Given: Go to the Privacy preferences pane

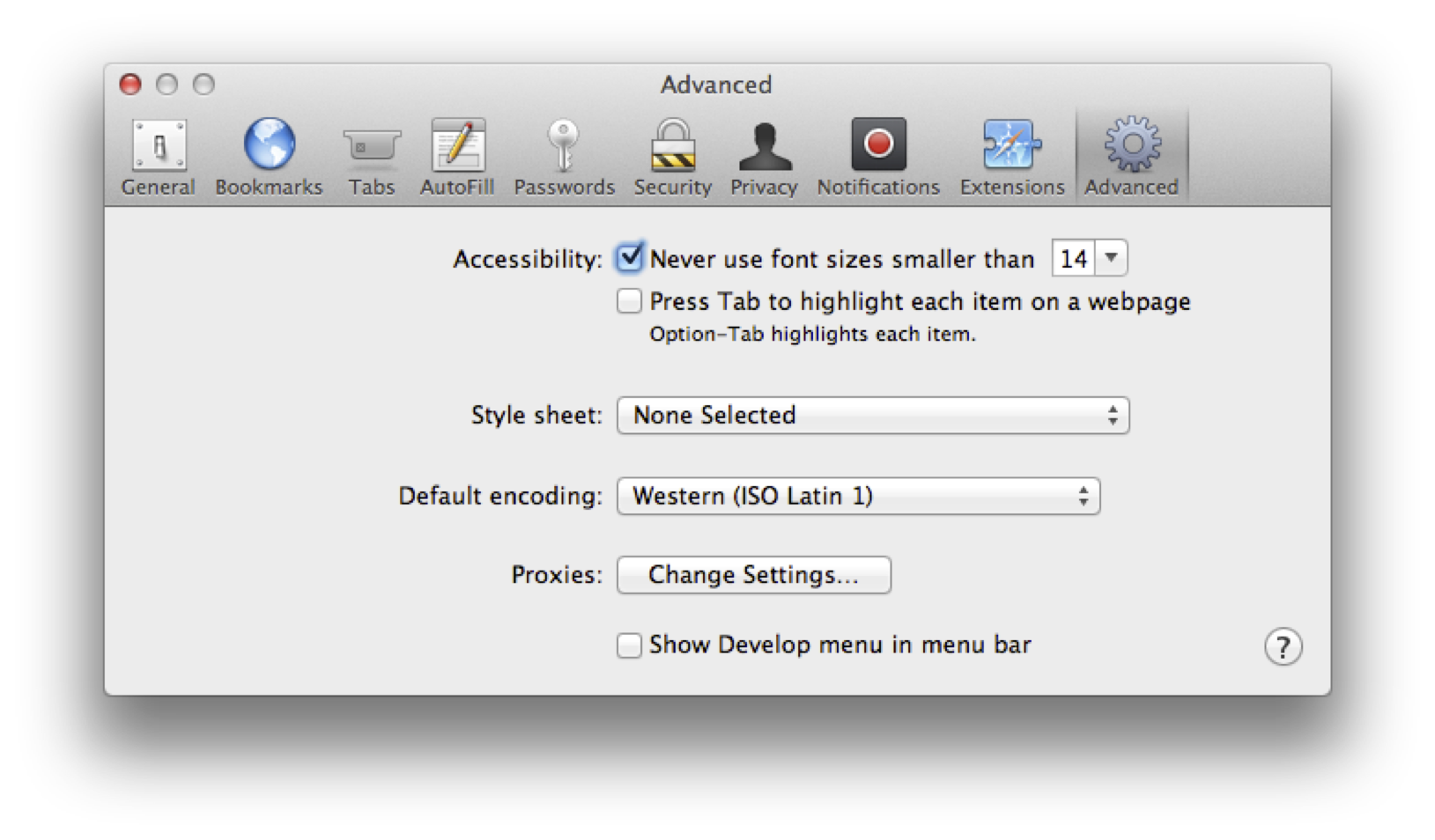Looking at the screenshot, I should tap(764, 158).
